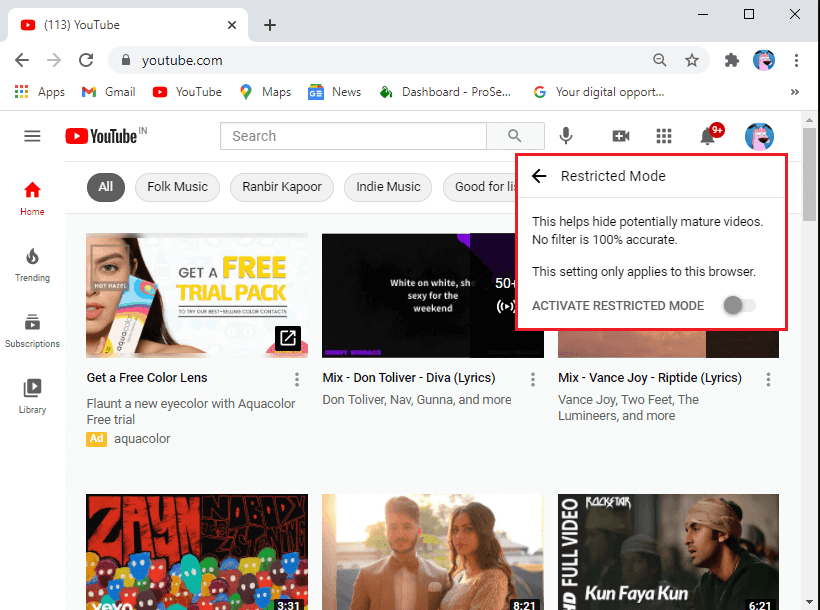Open the Get a Free Color Lens ad thumbnail
Image resolution: width=820 pixels, height=610 pixels.
[x=197, y=296]
